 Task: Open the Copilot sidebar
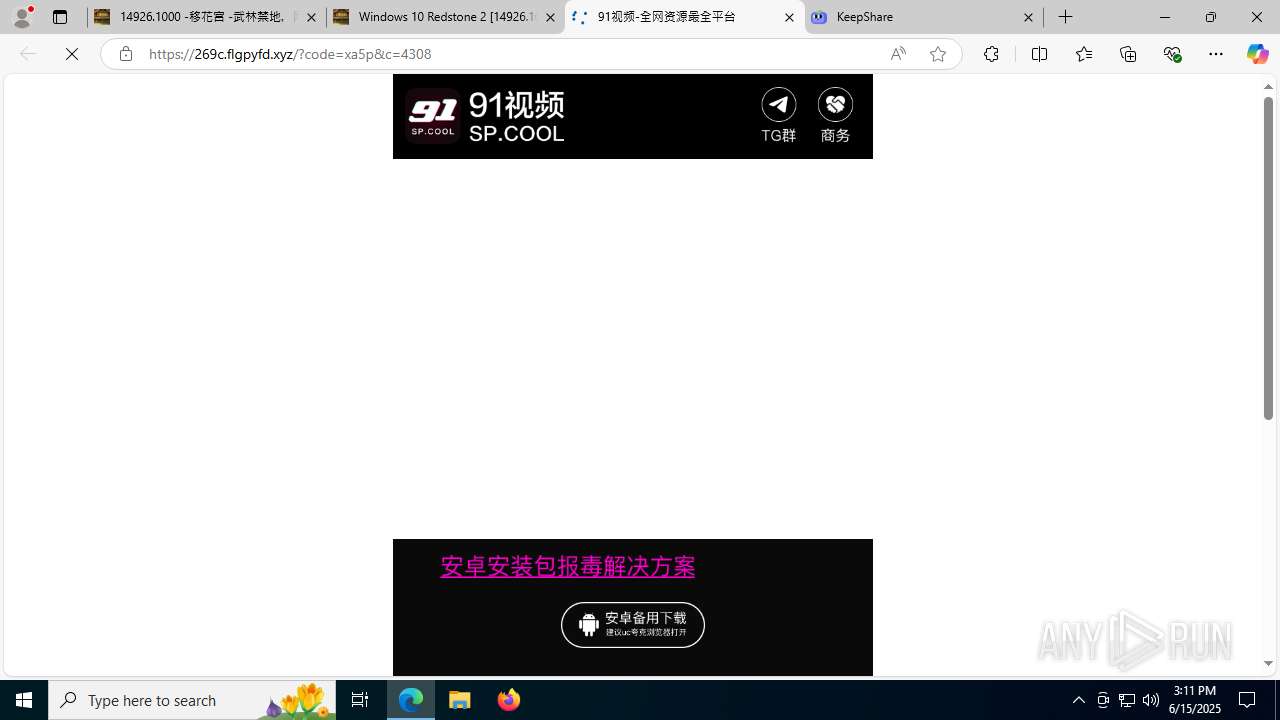(x=1257, y=54)
